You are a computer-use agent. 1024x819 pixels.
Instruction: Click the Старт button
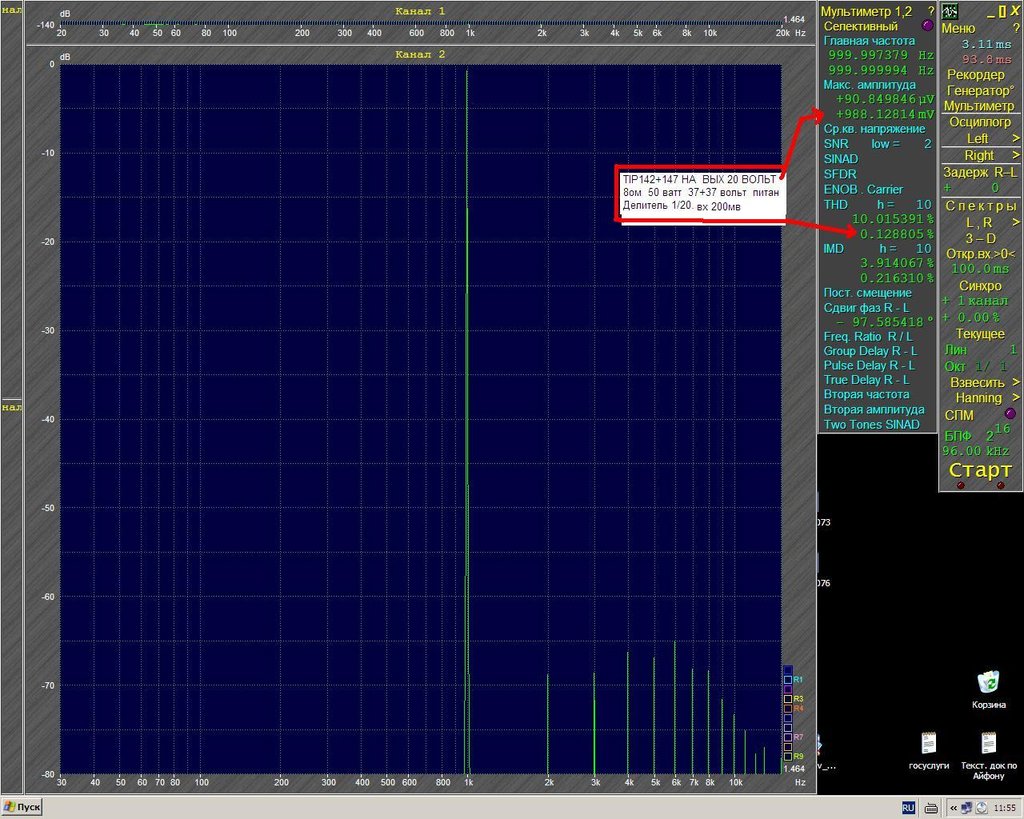point(980,470)
